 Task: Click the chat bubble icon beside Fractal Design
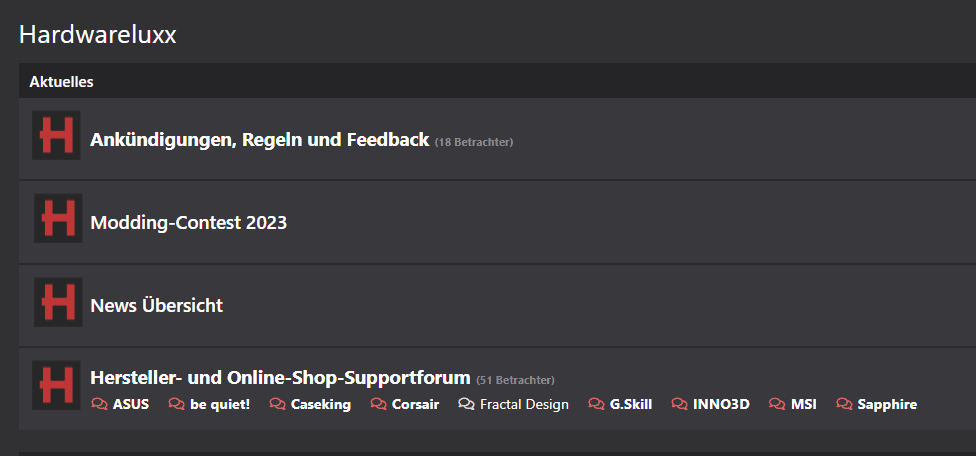point(466,405)
